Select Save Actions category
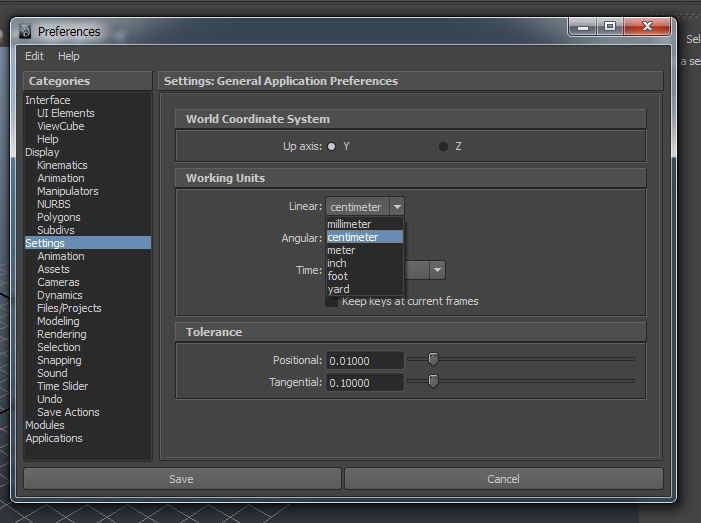Viewport: 701px width, 523px height. point(88,412)
